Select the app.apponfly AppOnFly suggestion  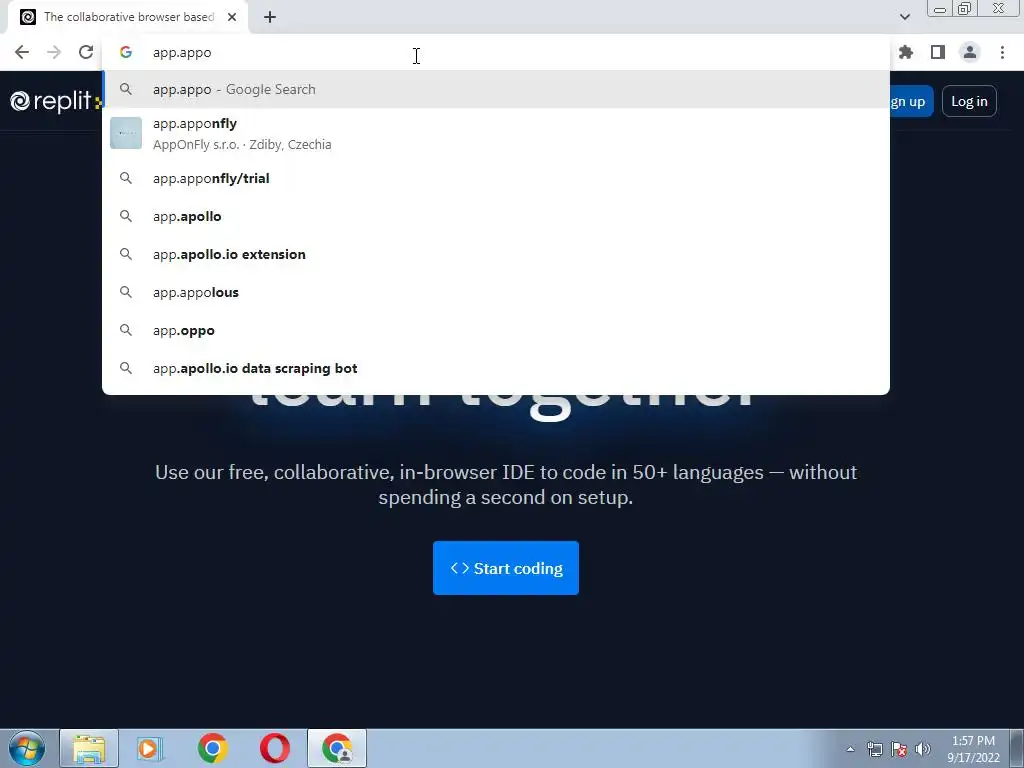pyautogui.click(x=496, y=133)
